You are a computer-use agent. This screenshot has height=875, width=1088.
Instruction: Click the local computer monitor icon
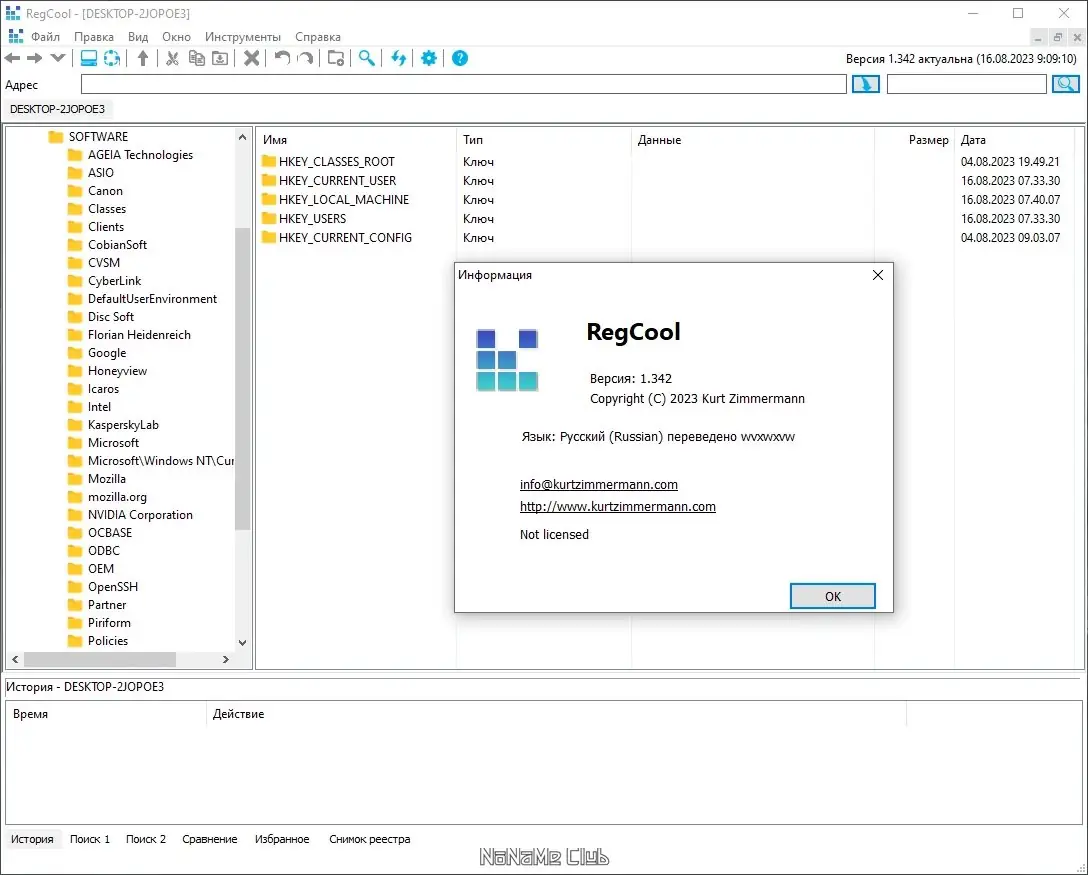[x=89, y=58]
